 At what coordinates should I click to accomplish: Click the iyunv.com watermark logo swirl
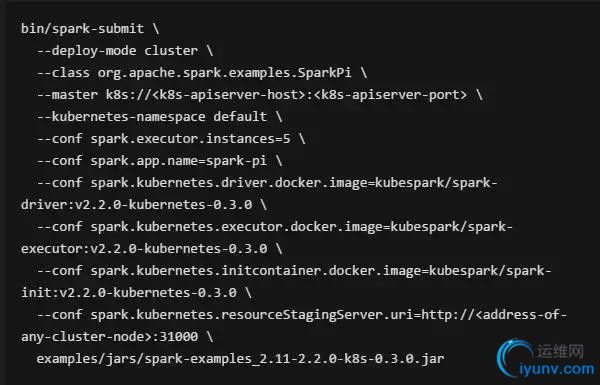click(x=515, y=358)
